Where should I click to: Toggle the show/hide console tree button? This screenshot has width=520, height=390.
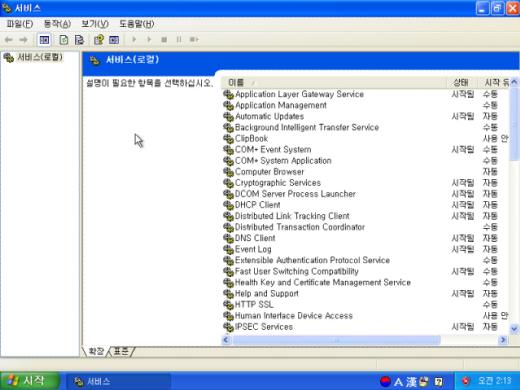[44, 40]
